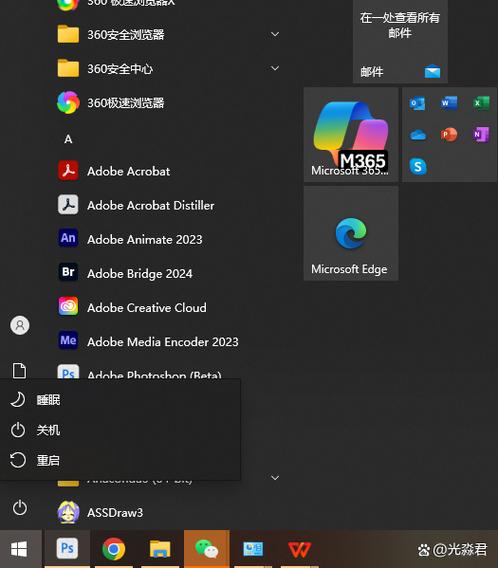Open the blue monitor app in taskbar
This screenshot has height=568, width=498.
(x=253, y=549)
